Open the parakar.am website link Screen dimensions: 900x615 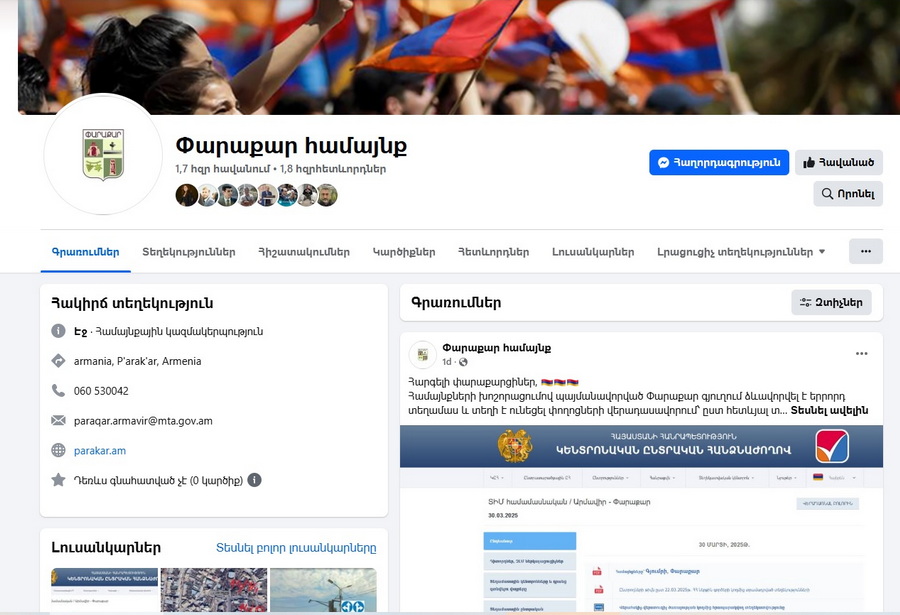pos(100,451)
